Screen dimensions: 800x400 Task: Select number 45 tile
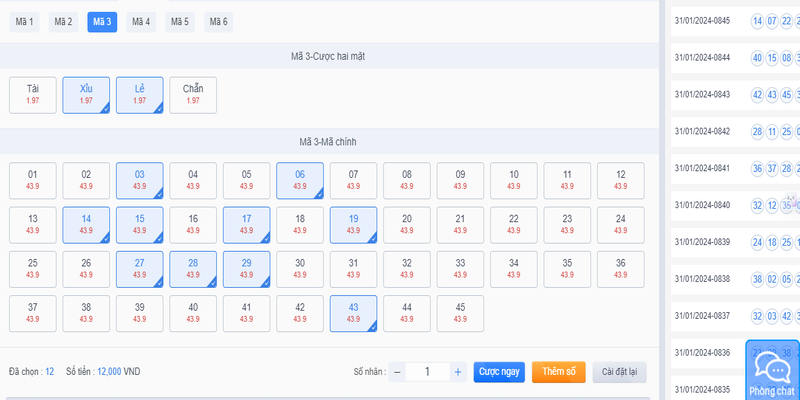[x=460, y=313]
